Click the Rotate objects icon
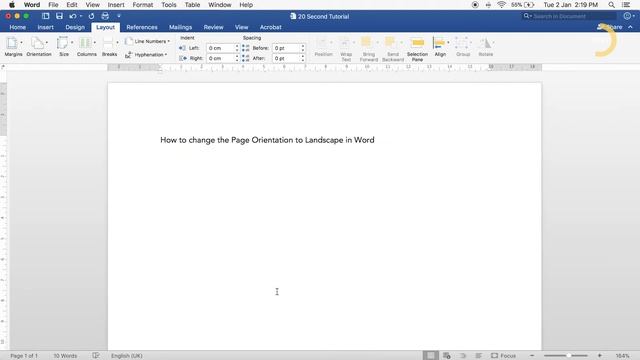The image size is (640, 360). click(486, 47)
